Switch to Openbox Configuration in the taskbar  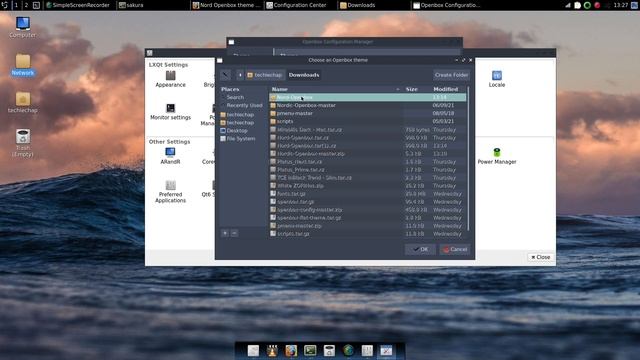coord(447,5)
